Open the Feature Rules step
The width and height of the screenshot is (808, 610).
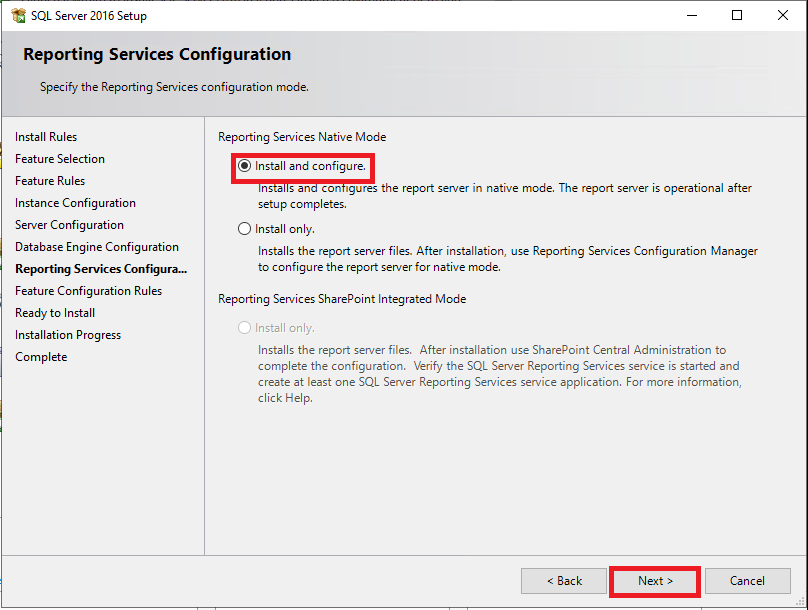point(50,181)
